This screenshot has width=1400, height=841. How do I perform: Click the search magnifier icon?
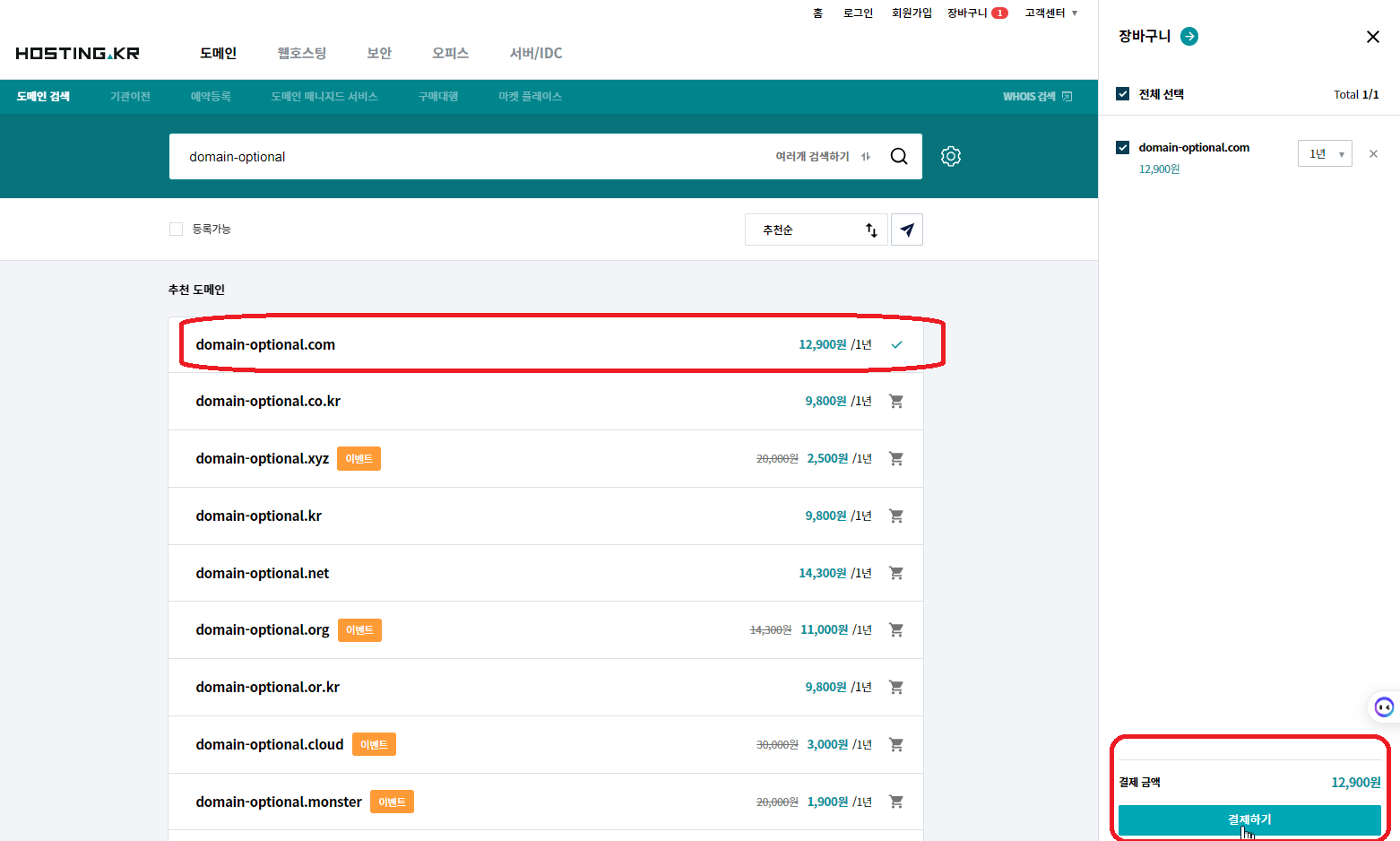pyautogui.click(x=899, y=156)
